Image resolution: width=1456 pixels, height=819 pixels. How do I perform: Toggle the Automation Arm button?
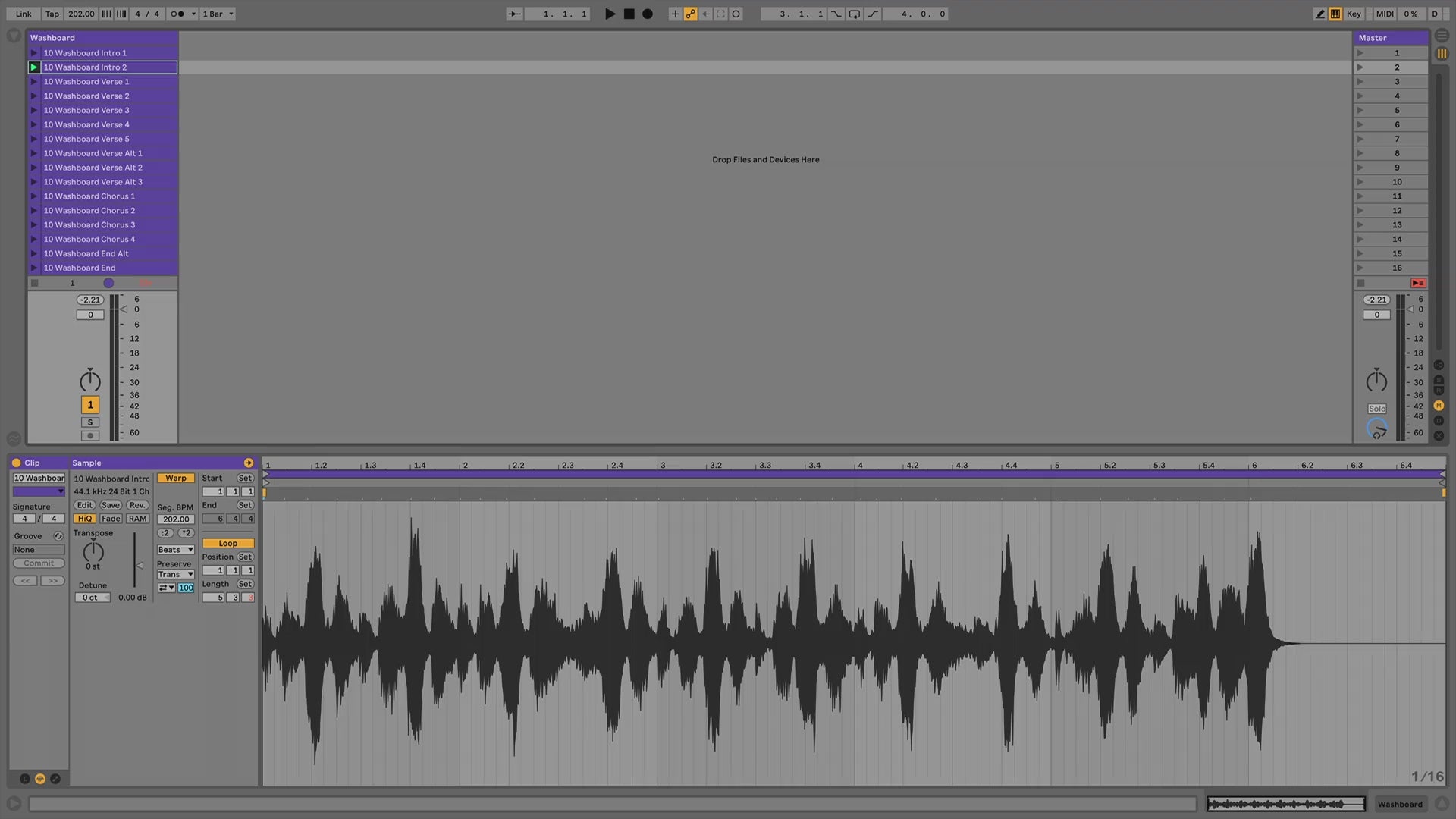point(690,14)
